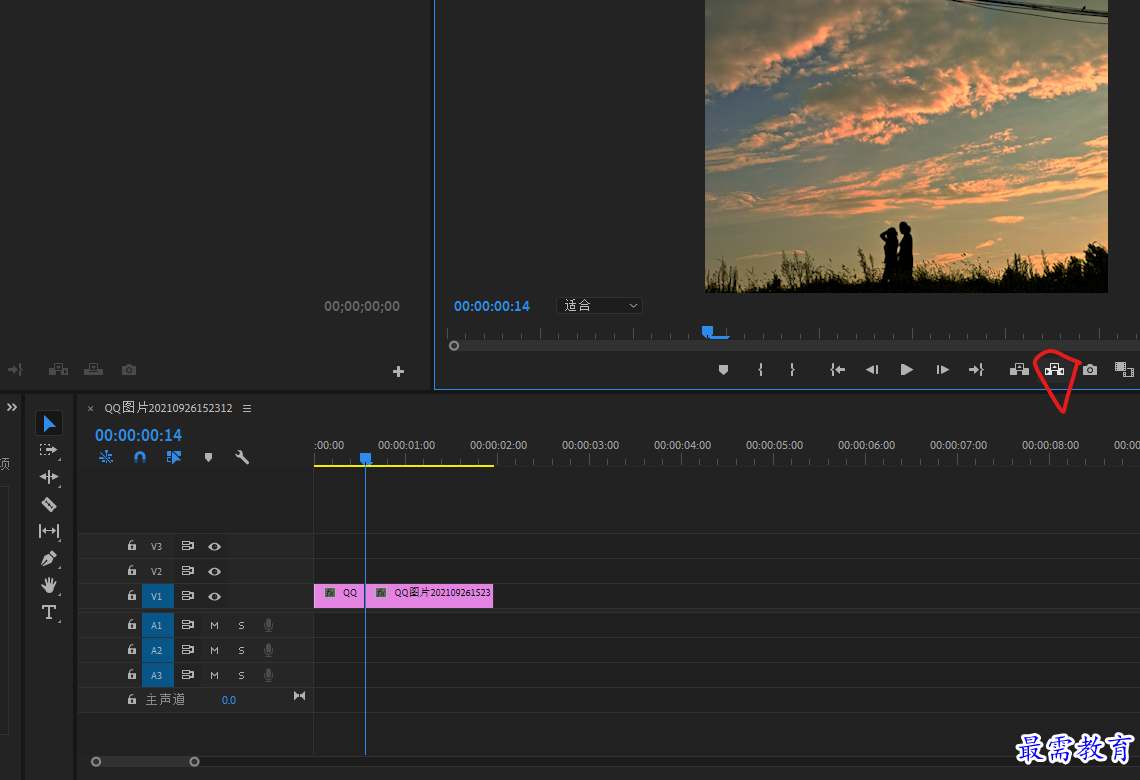Enable voice-over record on A1

(x=268, y=625)
